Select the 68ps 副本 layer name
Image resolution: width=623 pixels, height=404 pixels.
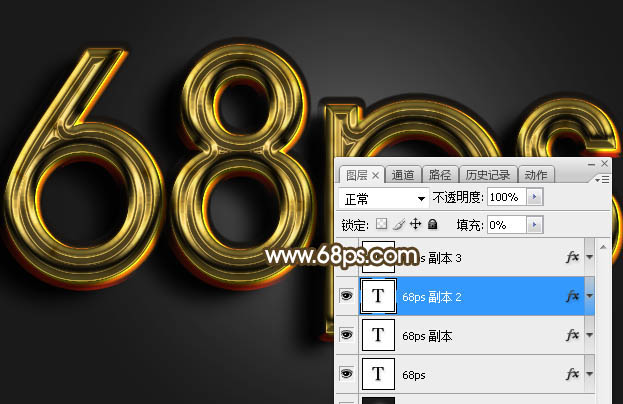coord(427,336)
